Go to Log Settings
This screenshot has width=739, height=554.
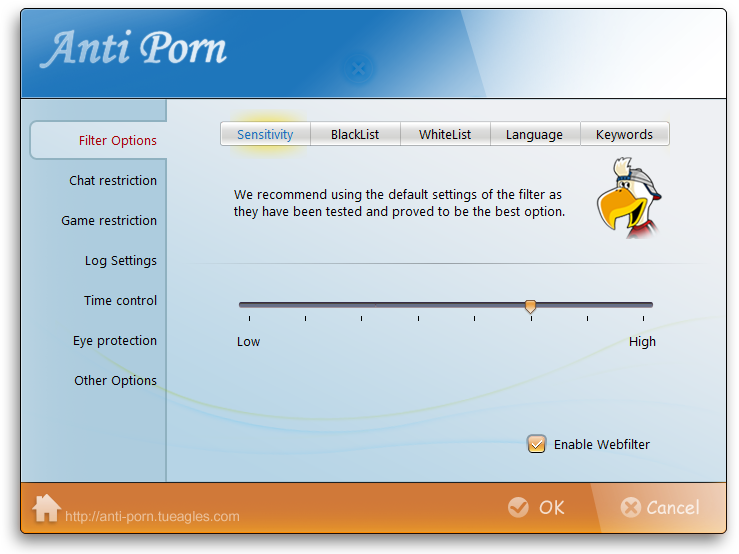(x=121, y=261)
